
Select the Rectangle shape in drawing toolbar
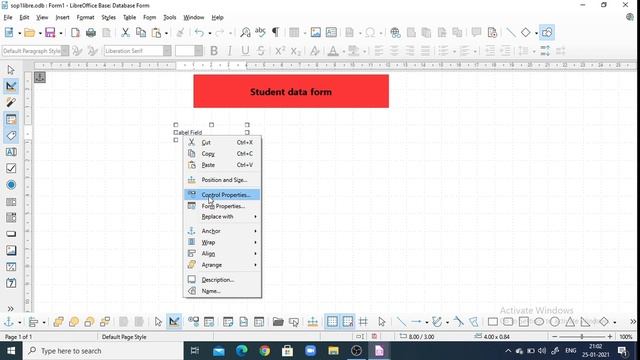tap(493, 322)
